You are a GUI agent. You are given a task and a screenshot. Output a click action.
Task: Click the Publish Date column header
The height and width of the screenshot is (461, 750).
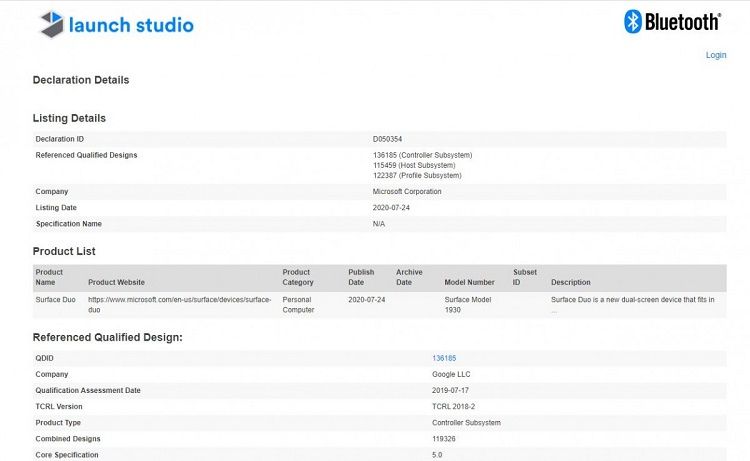[361, 277]
